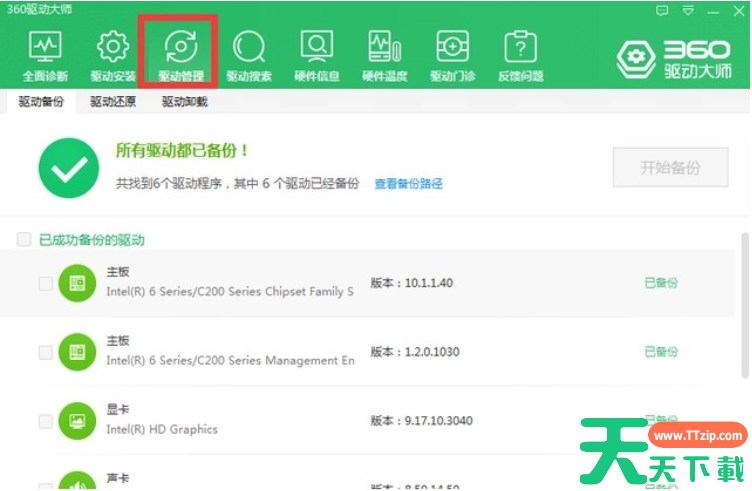Open the 查看备份路径 link
The width and height of the screenshot is (752, 491).
tap(408, 184)
